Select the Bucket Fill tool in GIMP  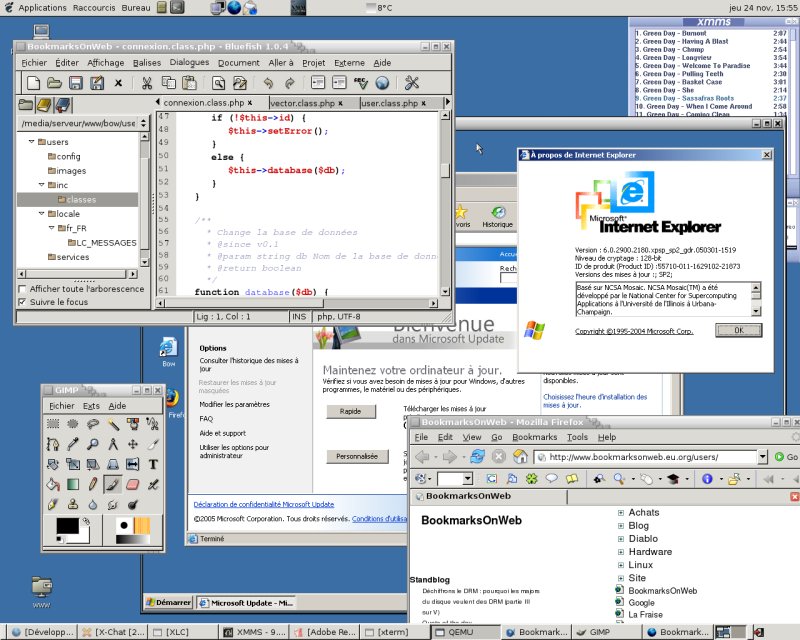point(52,484)
